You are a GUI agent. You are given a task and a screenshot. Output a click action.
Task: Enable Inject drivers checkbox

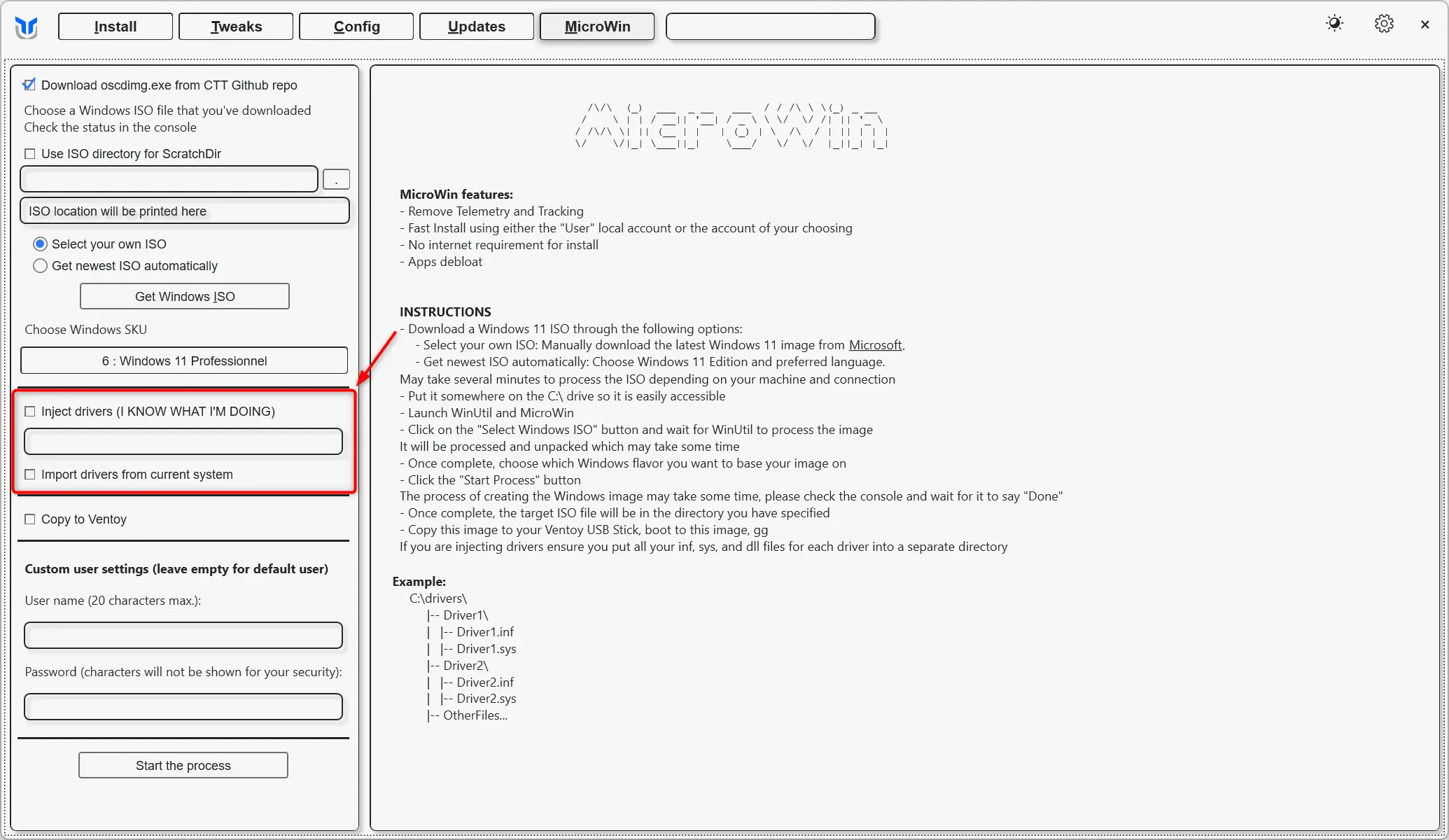click(30, 411)
